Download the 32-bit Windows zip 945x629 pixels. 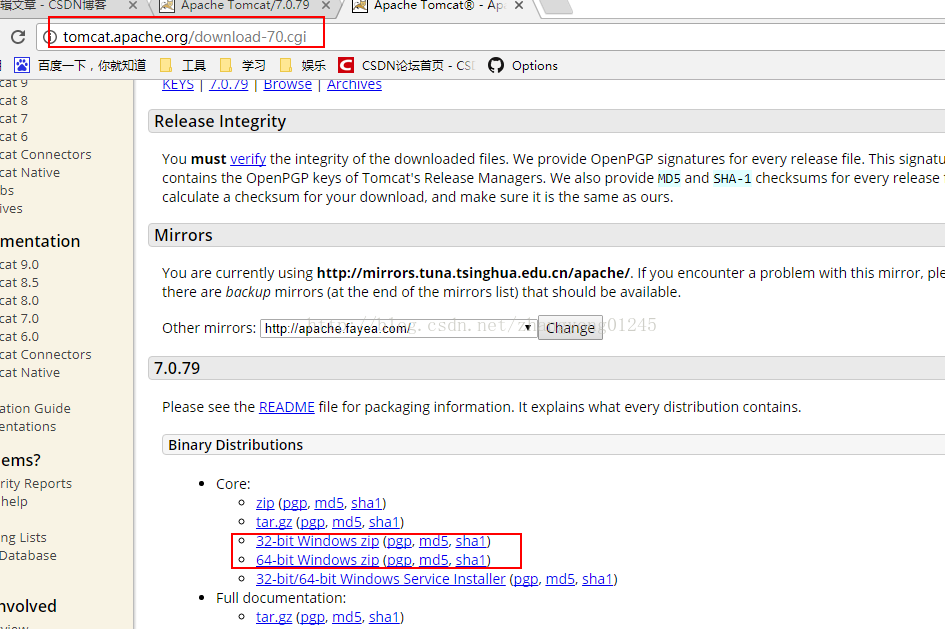coord(318,541)
